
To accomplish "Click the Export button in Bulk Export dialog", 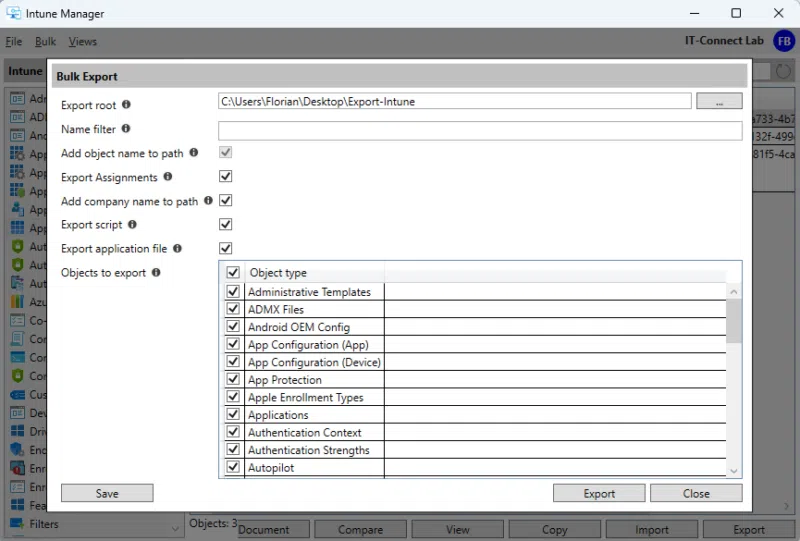I will 599,494.
